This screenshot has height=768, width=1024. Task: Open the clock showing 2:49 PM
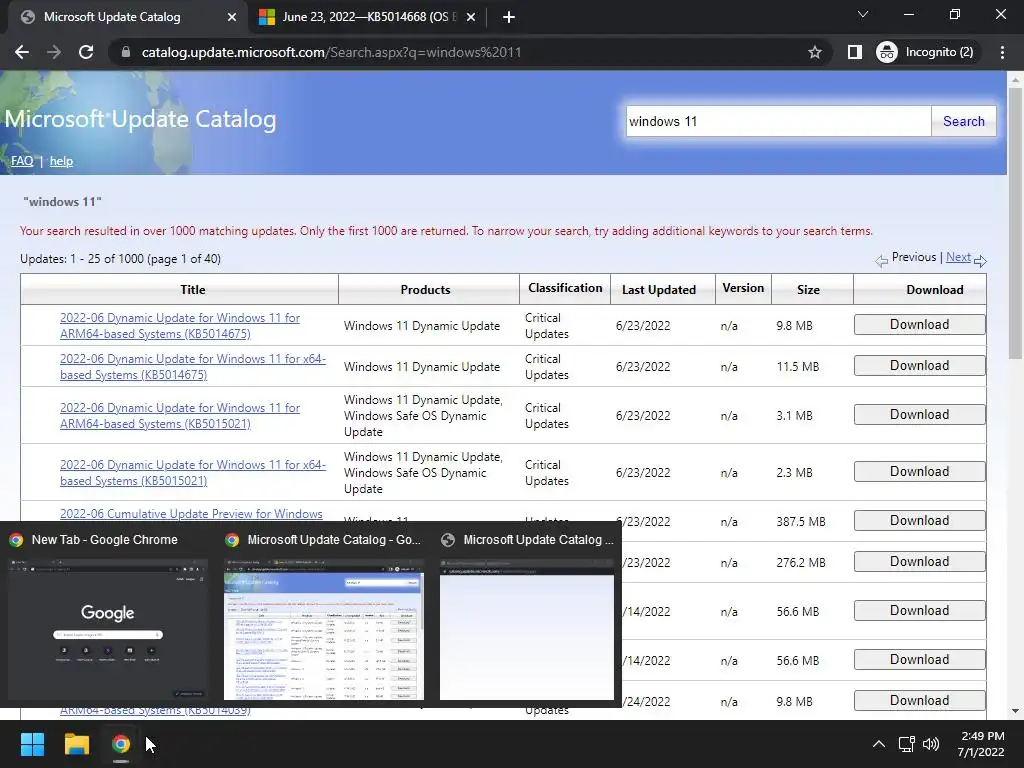pyautogui.click(x=981, y=744)
